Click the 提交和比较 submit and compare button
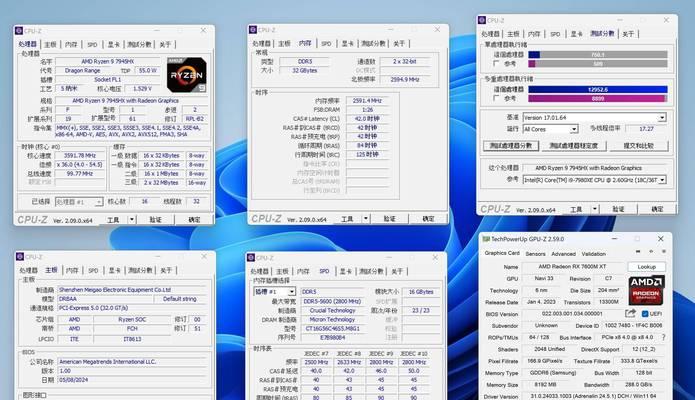Screen dimensions: 695x400 (x=638, y=146)
